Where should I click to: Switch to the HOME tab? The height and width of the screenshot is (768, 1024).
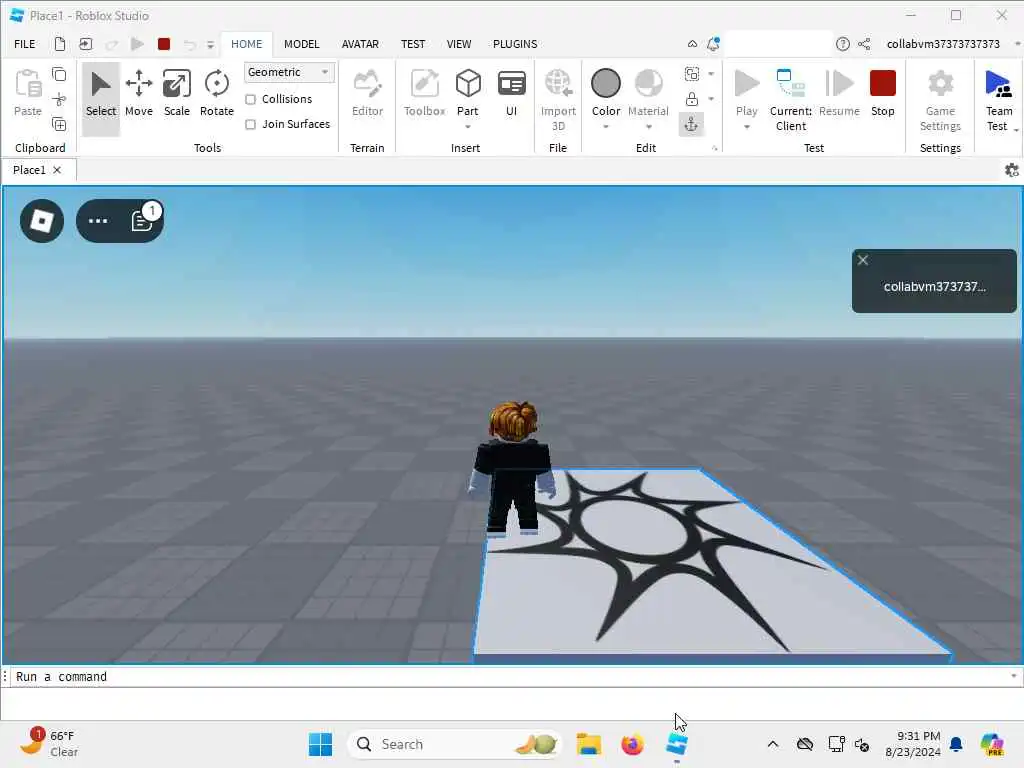tap(246, 44)
